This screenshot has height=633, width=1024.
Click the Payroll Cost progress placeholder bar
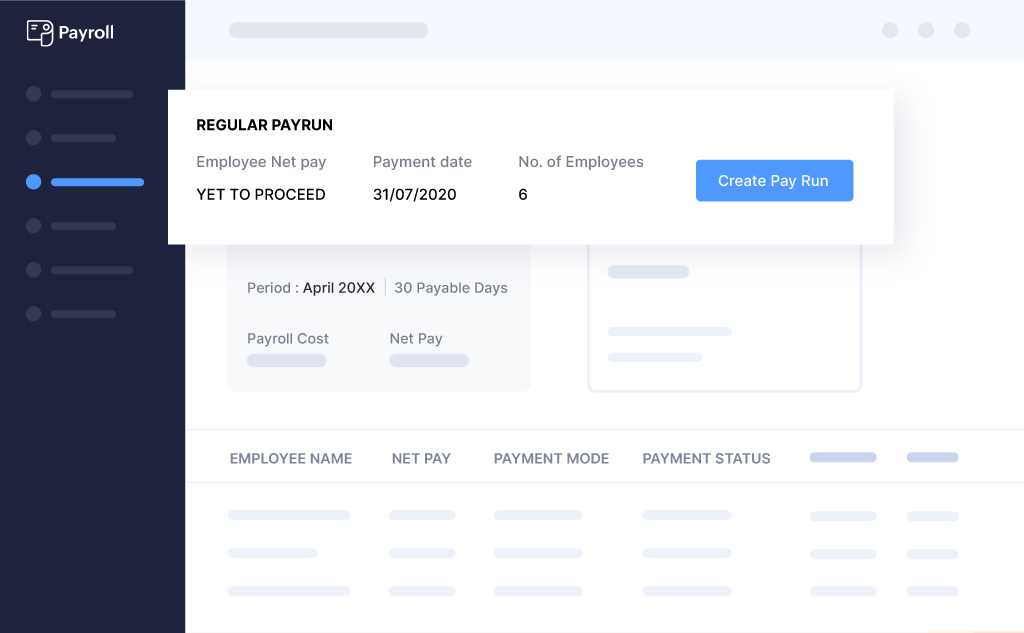point(286,360)
